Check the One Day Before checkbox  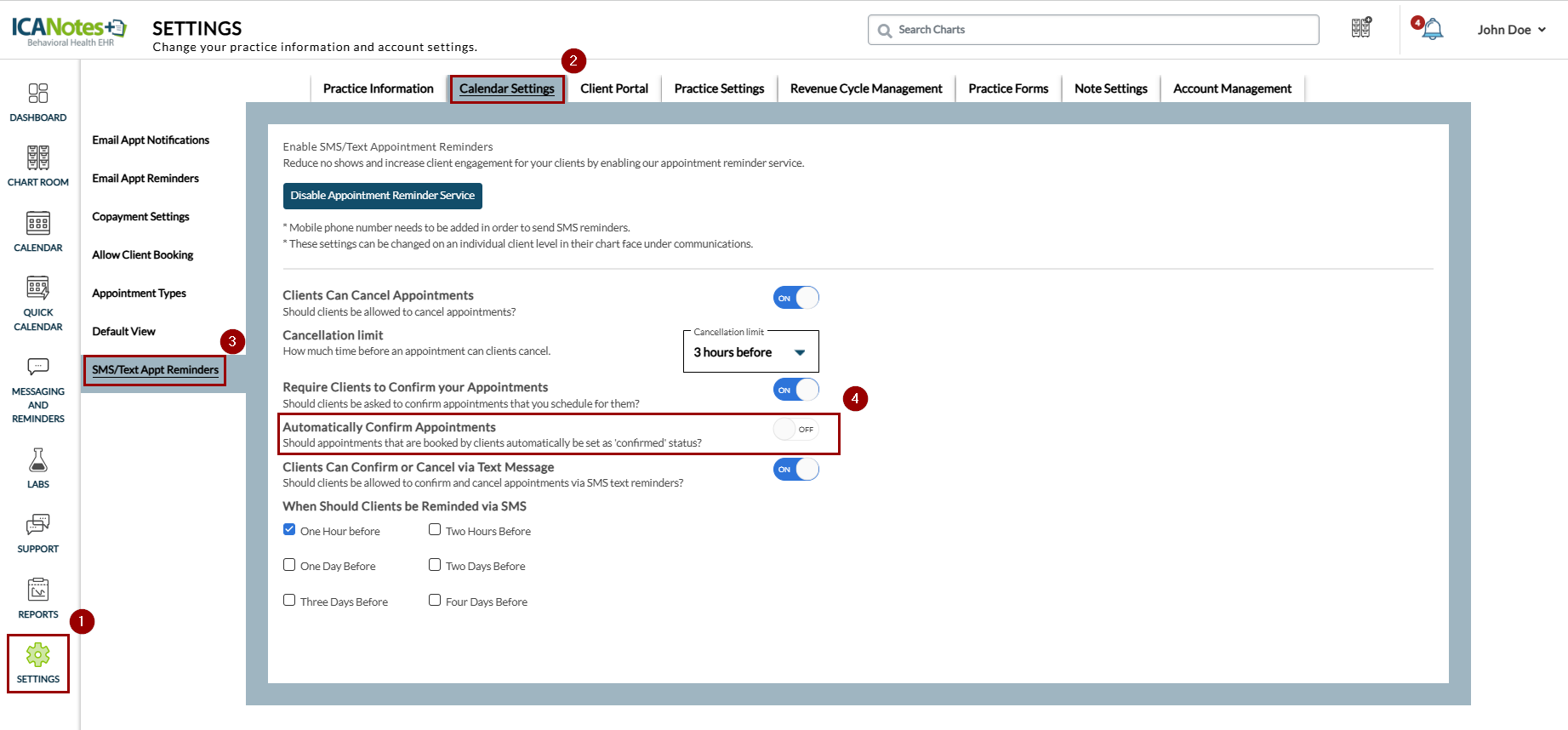289,565
